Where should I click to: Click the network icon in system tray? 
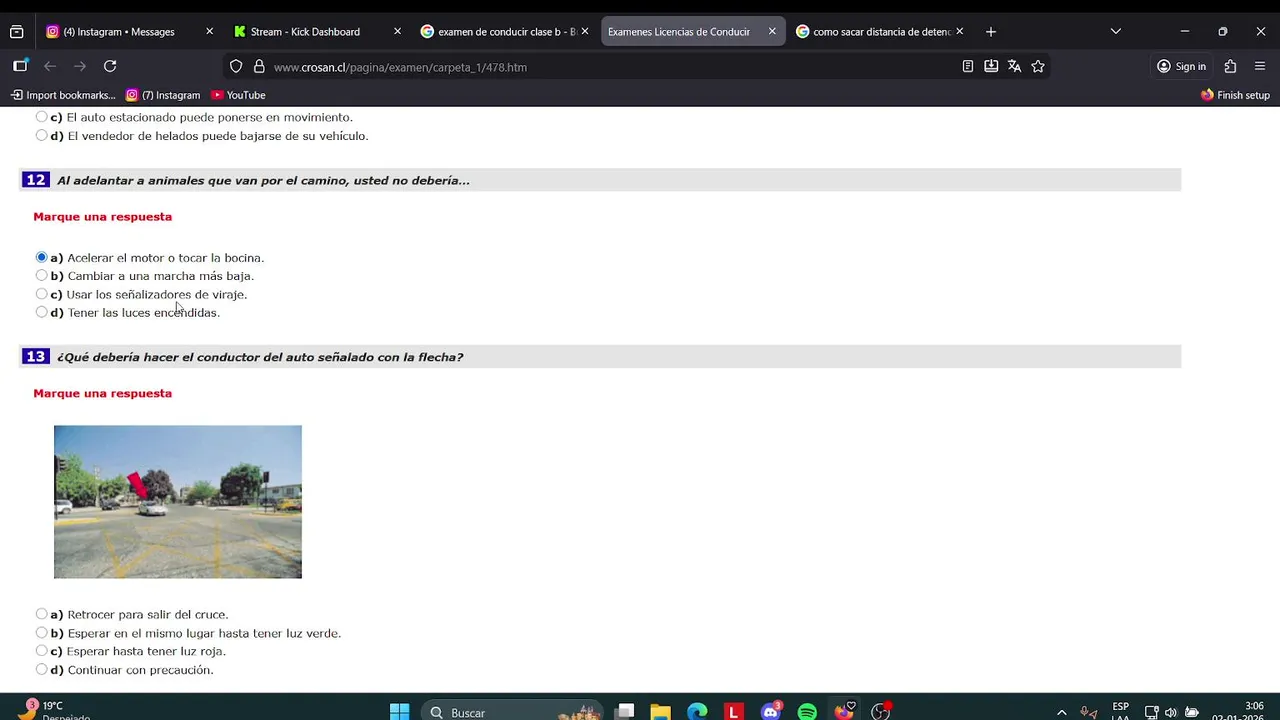[1151, 712]
